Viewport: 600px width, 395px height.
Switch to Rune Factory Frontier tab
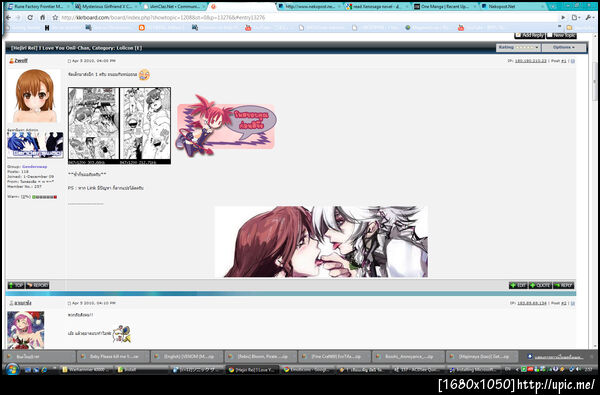pos(38,7)
